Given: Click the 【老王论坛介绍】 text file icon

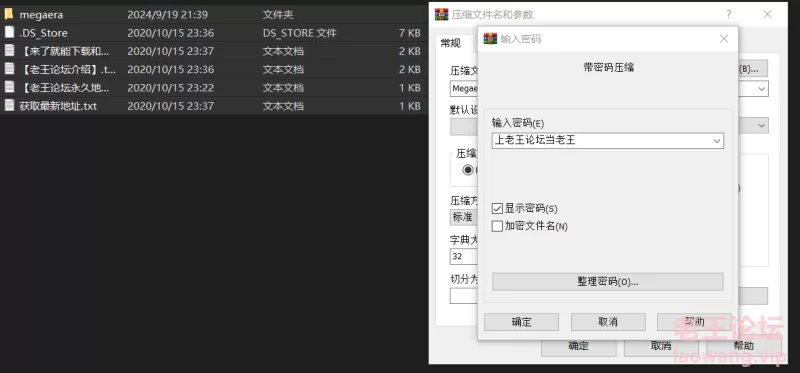Looking at the screenshot, I should point(9,69).
